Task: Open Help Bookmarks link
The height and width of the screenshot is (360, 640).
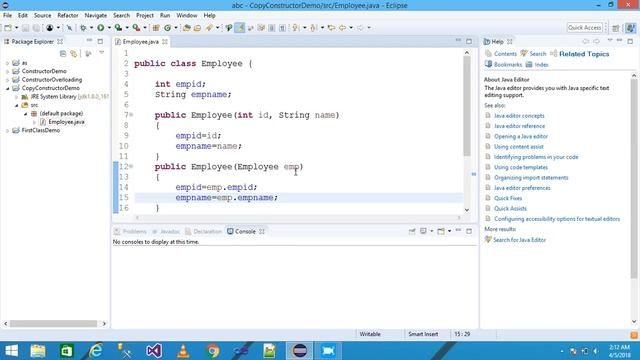Action: coord(508,64)
